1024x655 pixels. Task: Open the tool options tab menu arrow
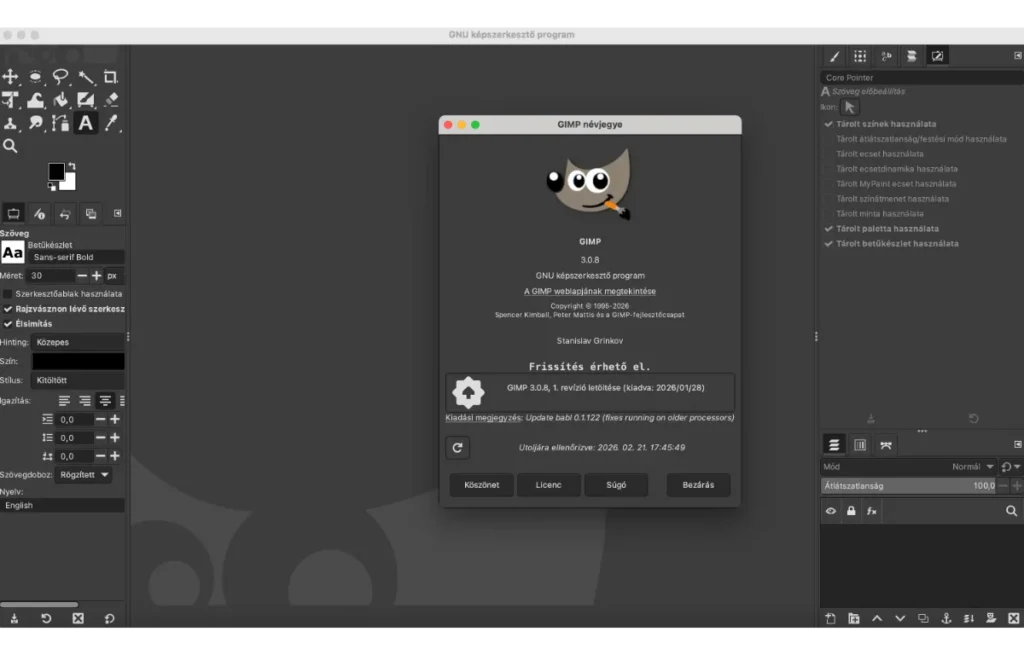click(x=118, y=214)
